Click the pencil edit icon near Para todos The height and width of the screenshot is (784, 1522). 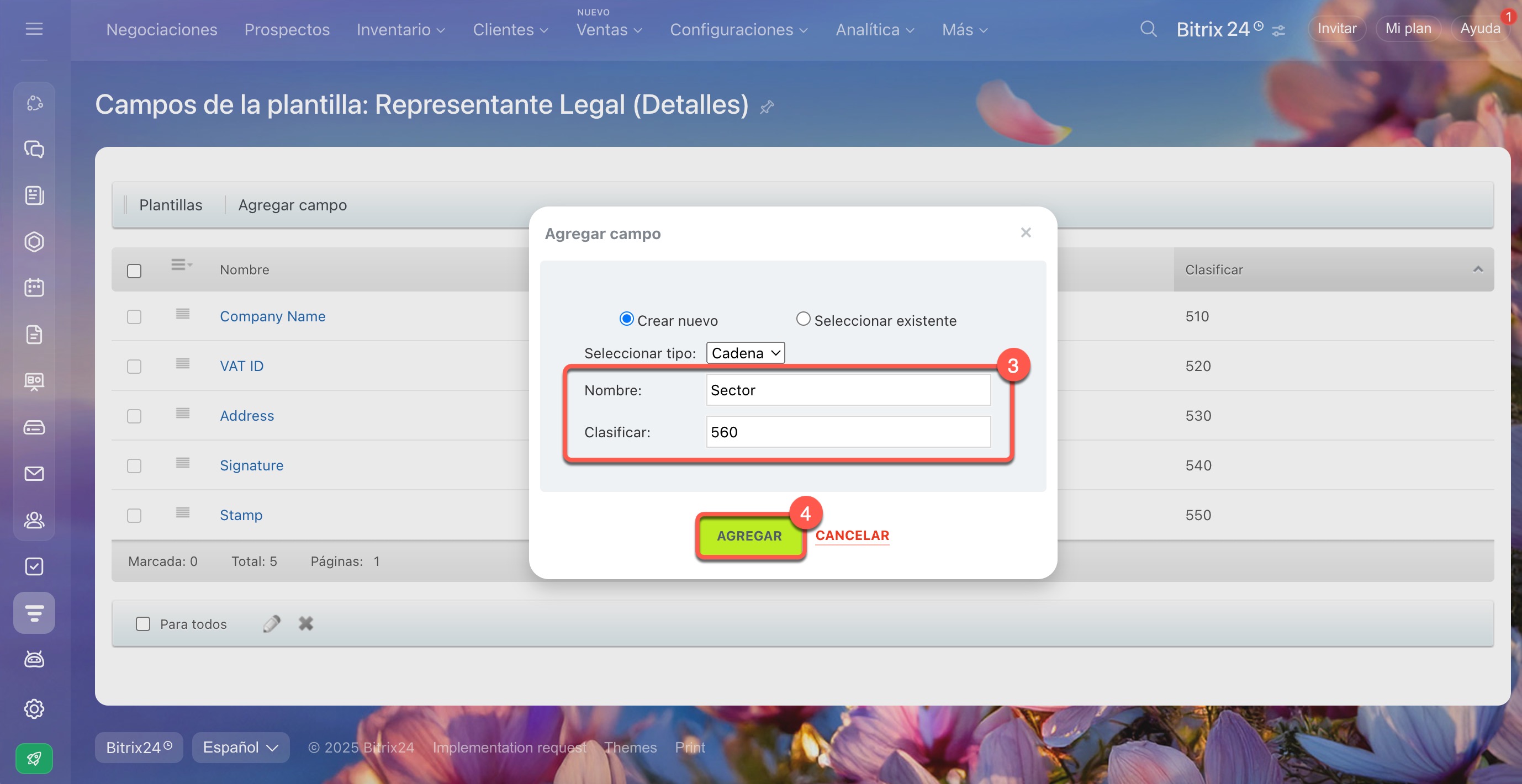click(271, 623)
